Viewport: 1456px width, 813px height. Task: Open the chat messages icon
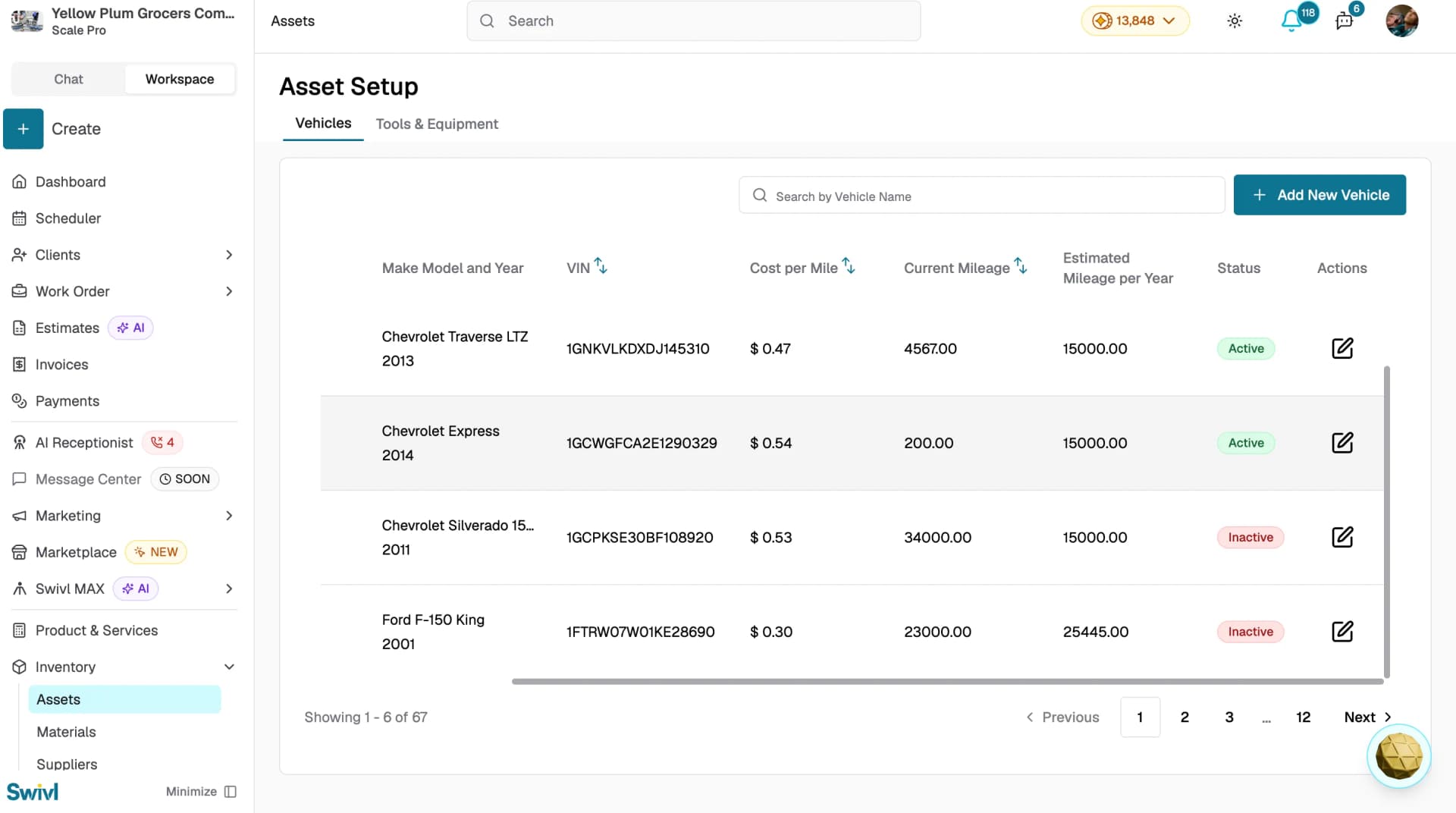[x=1345, y=21]
